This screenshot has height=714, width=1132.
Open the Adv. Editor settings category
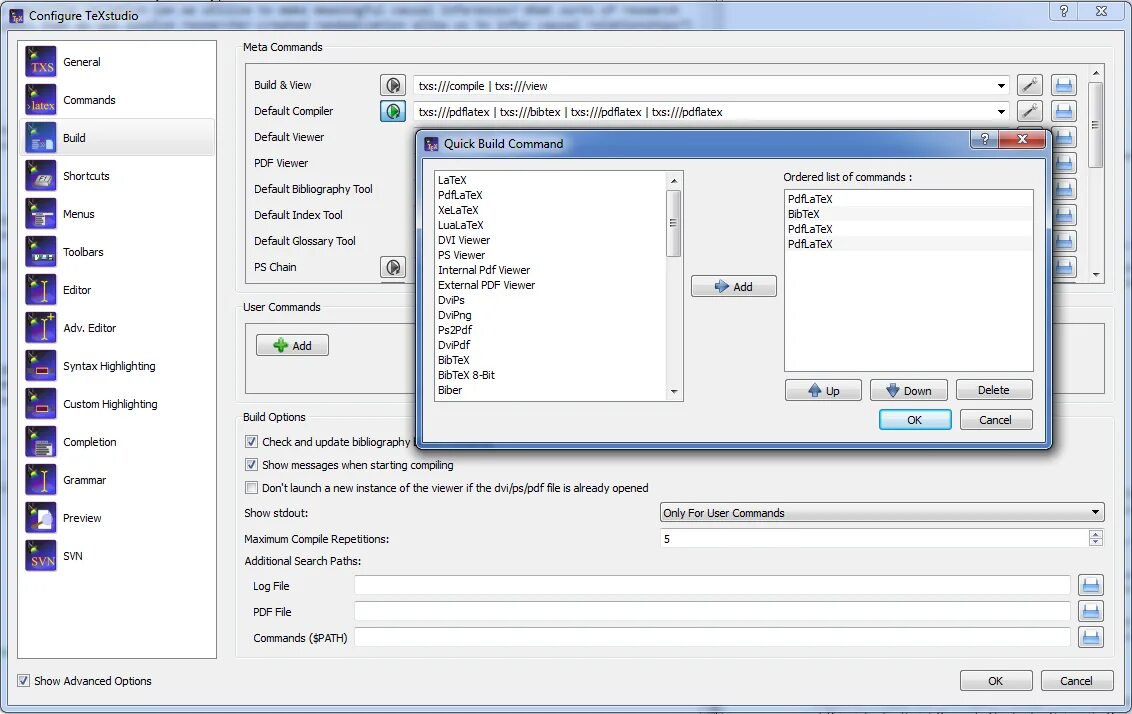tap(118, 328)
